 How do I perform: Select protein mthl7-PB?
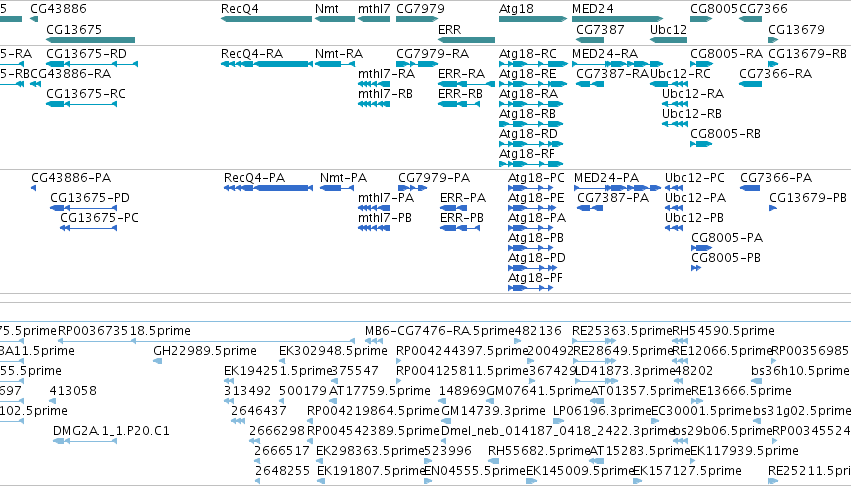tap(374, 228)
